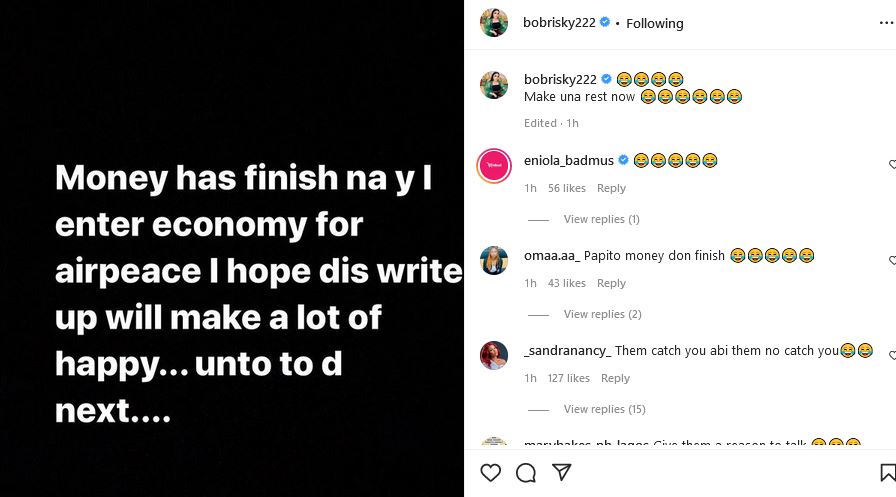The image size is (896, 497).
Task: View eniola_badmus profile avatar
Action: [x=494, y=166]
